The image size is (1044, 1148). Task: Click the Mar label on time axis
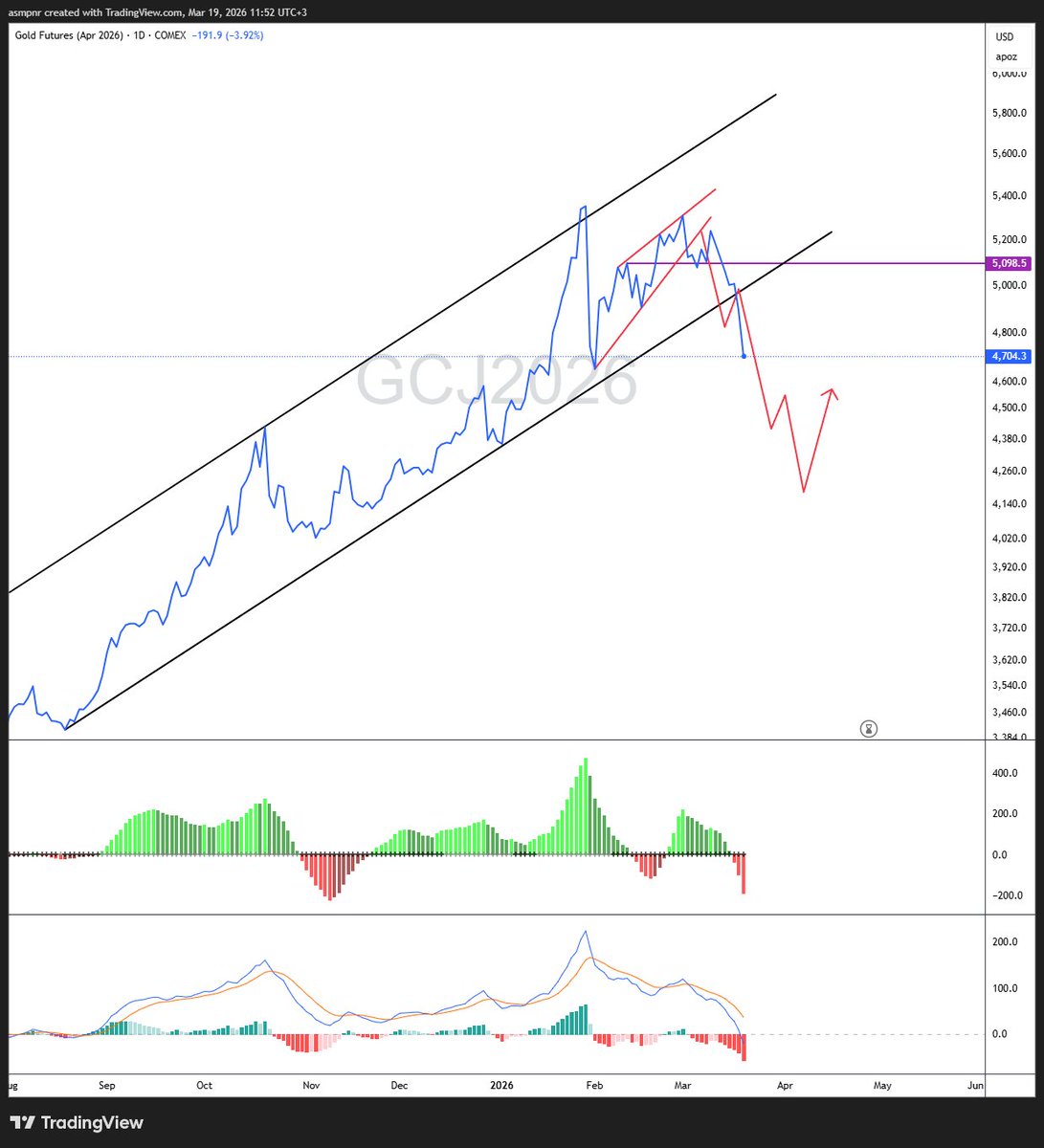point(681,1085)
